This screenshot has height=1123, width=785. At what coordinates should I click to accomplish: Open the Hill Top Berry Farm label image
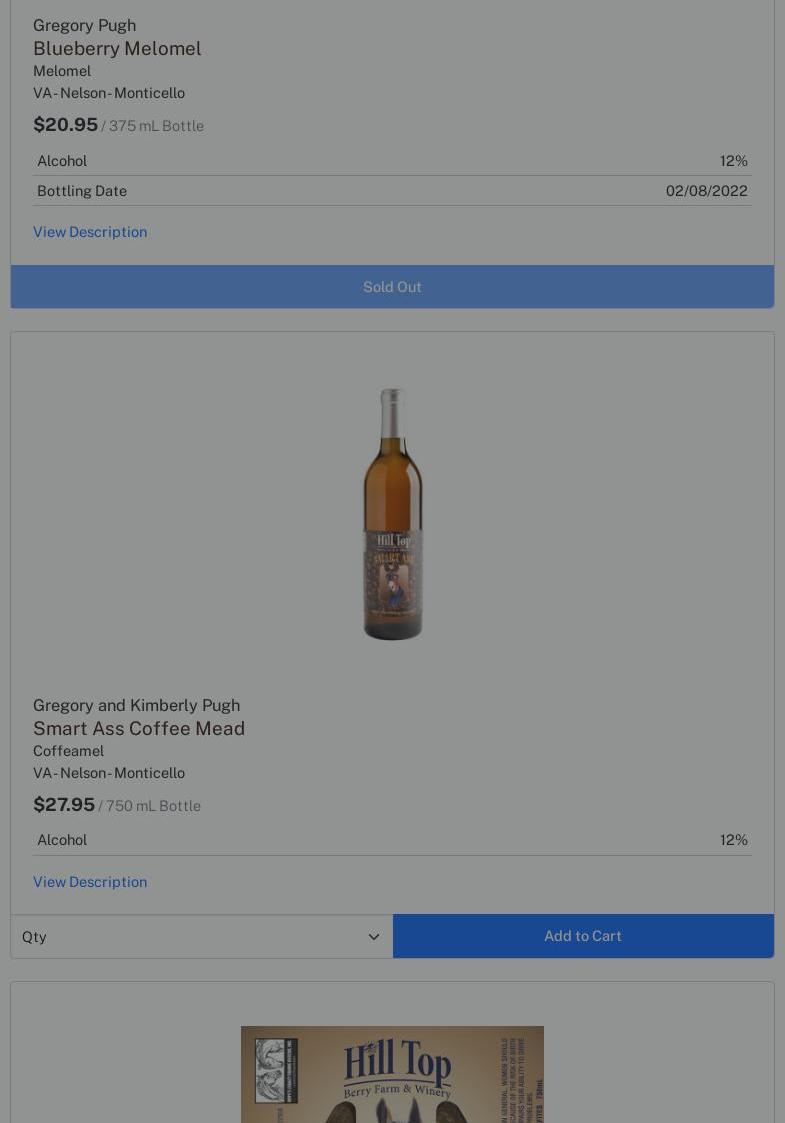click(392, 1074)
